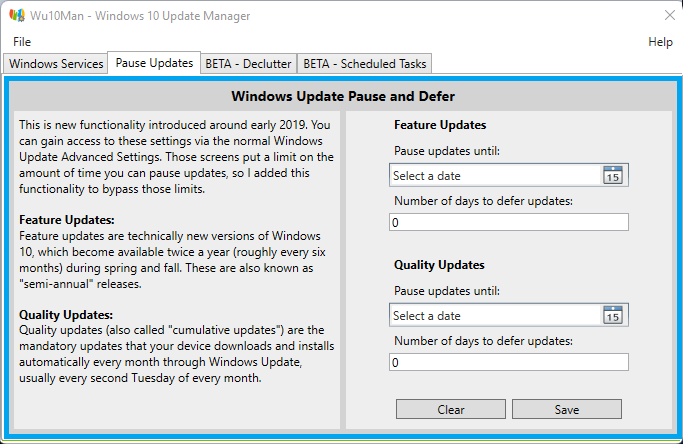Click the 'Windows Update Pause and Defer' heading

coord(343,96)
